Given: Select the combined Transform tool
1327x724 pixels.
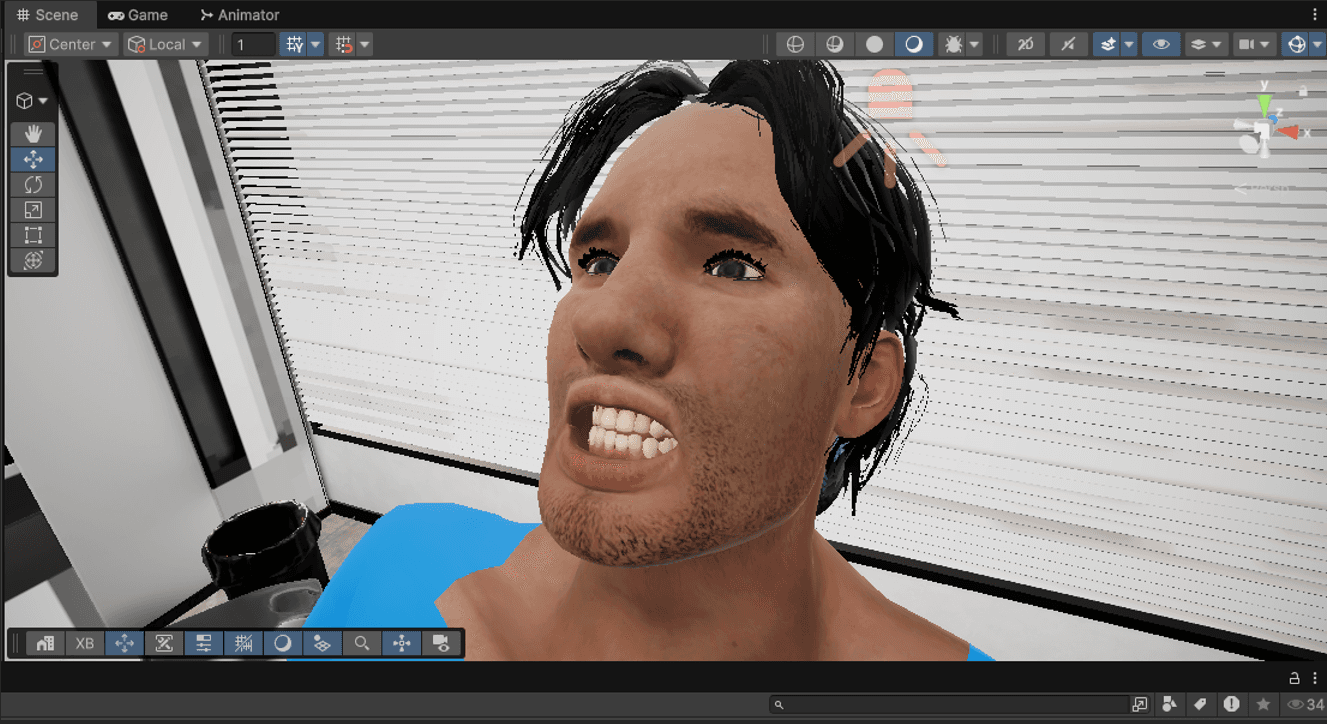Looking at the screenshot, I should [x=33, y=260].
